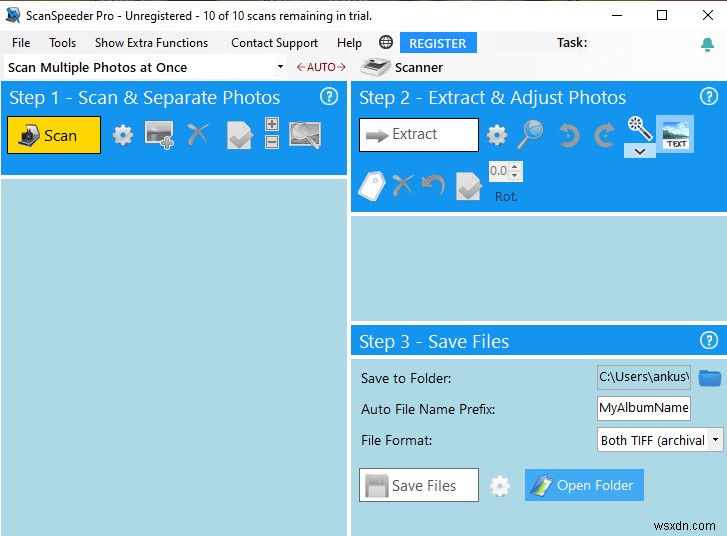Click the Save Files button

pyautogui.click(x=419, y=485)
